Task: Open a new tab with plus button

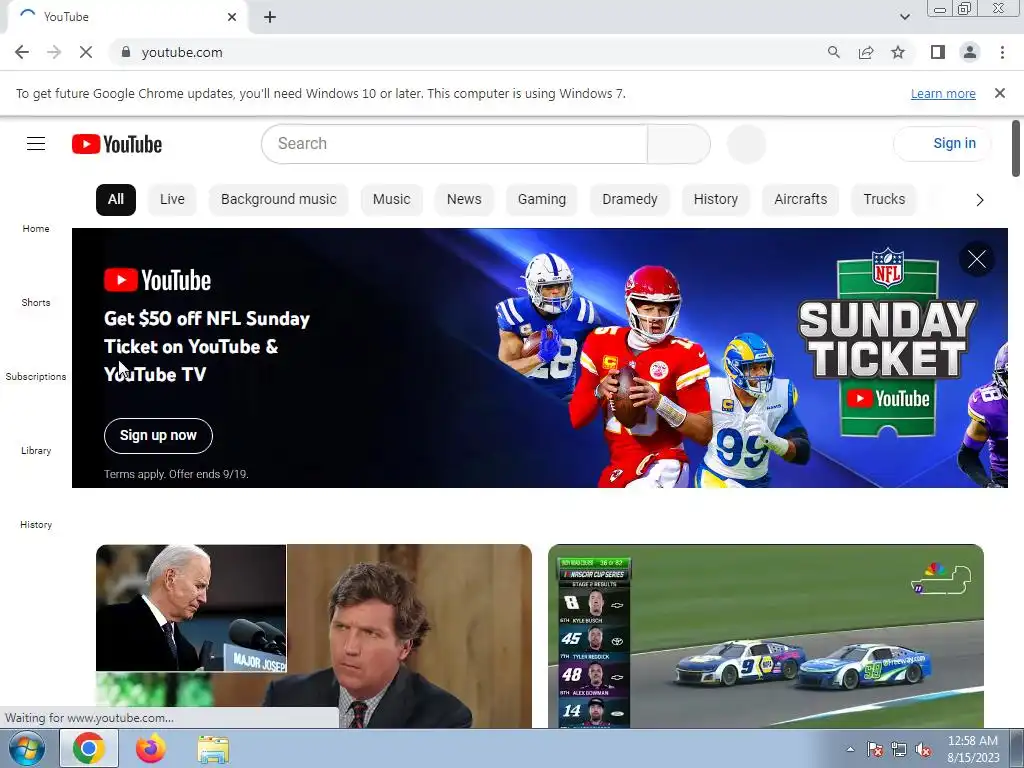Action: coord(270,17)
